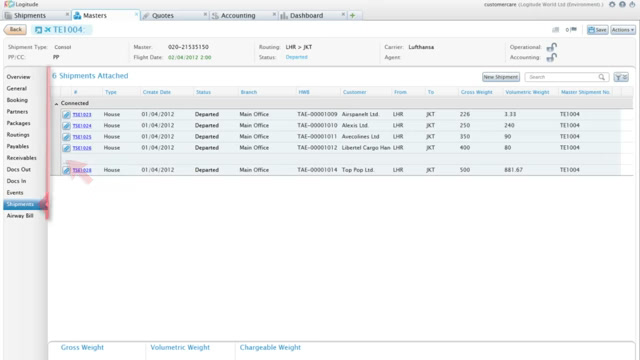The width and height of the screenshot is (640, 360).
Task: Open Overview in sidebar
Action: 18,77
